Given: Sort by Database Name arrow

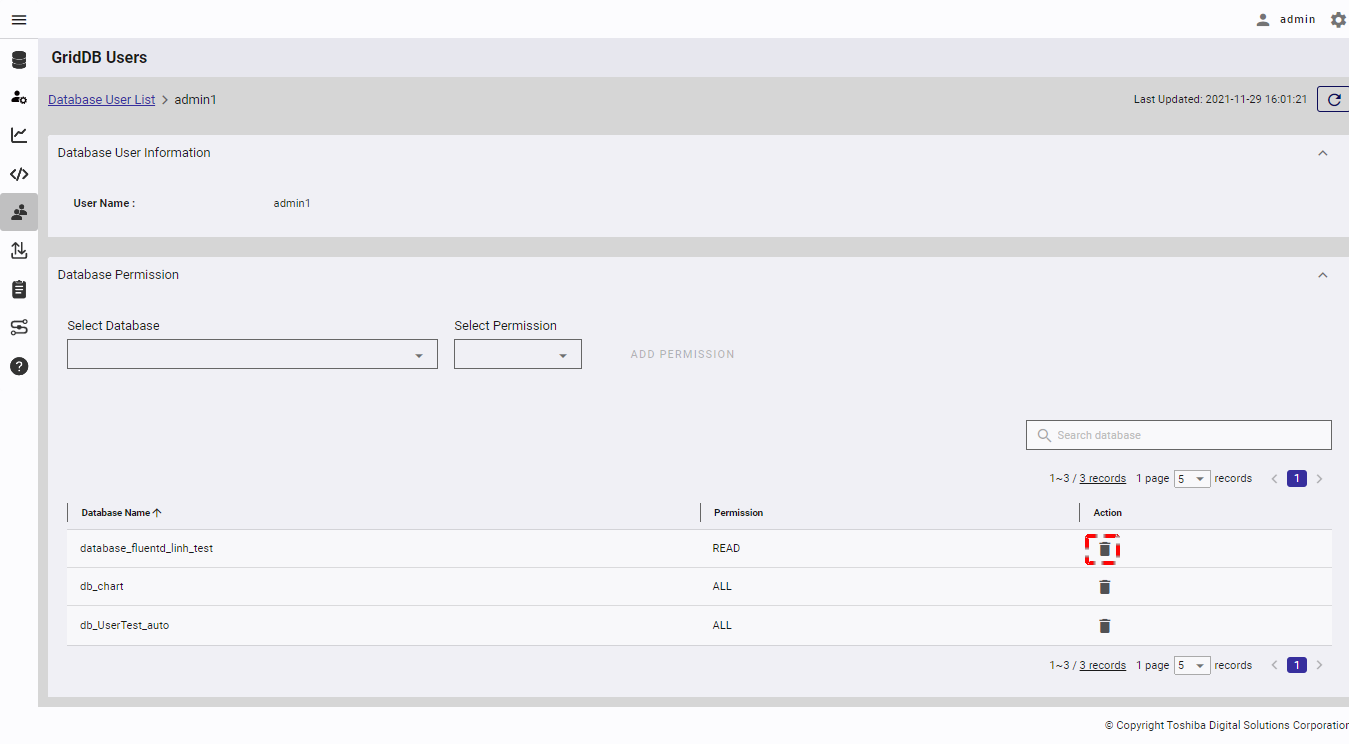Looking at the screenshot, I should 157,513.
